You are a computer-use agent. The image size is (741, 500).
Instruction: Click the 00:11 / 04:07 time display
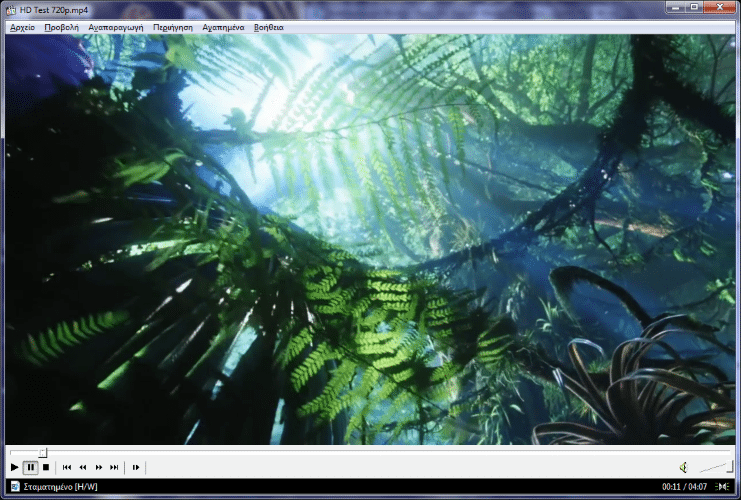[x=684, y=487]
